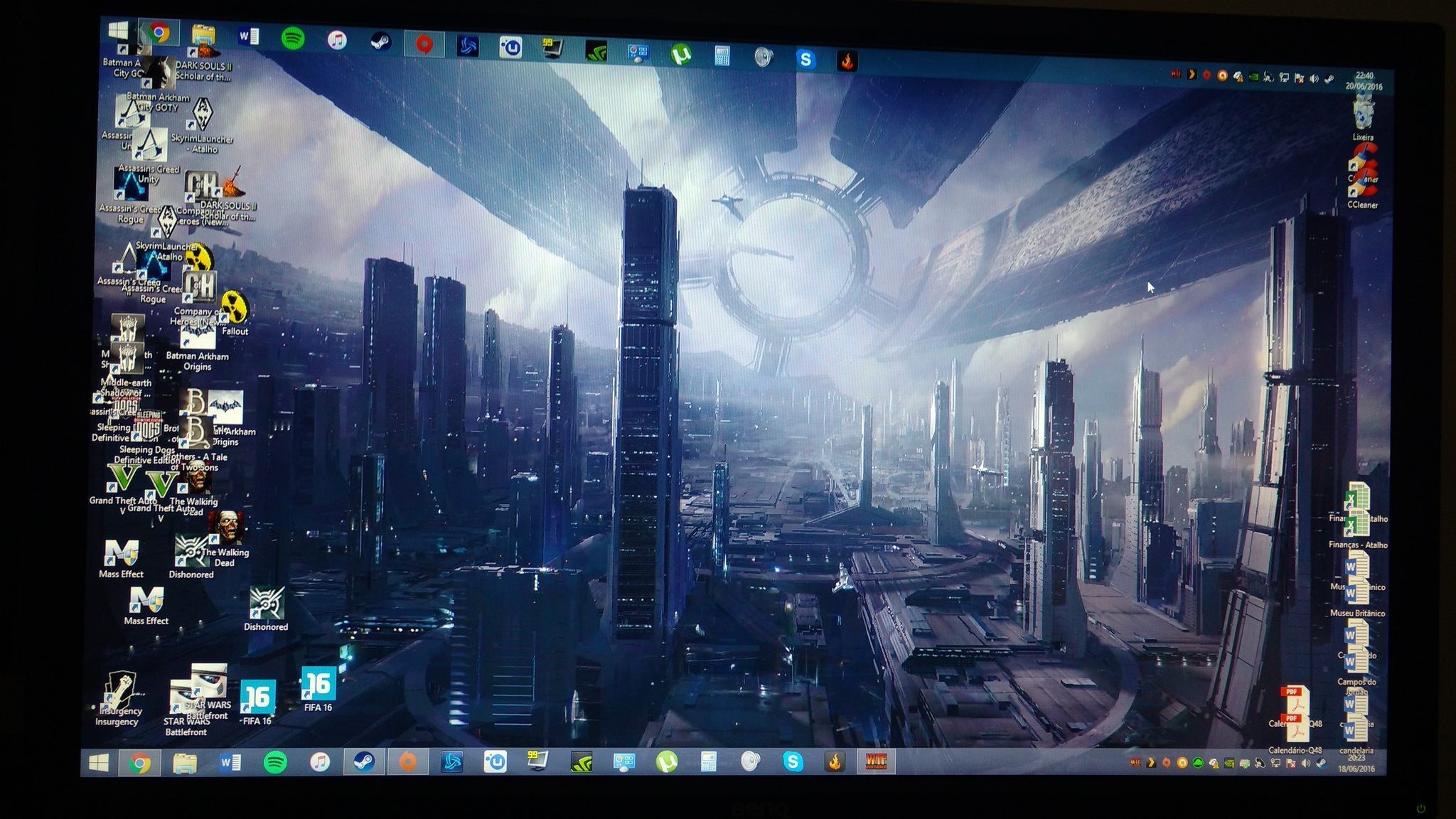Open the Control Panel icon in top taskbar
This screenshot has width=1456, height=819.
coord(638,53)
